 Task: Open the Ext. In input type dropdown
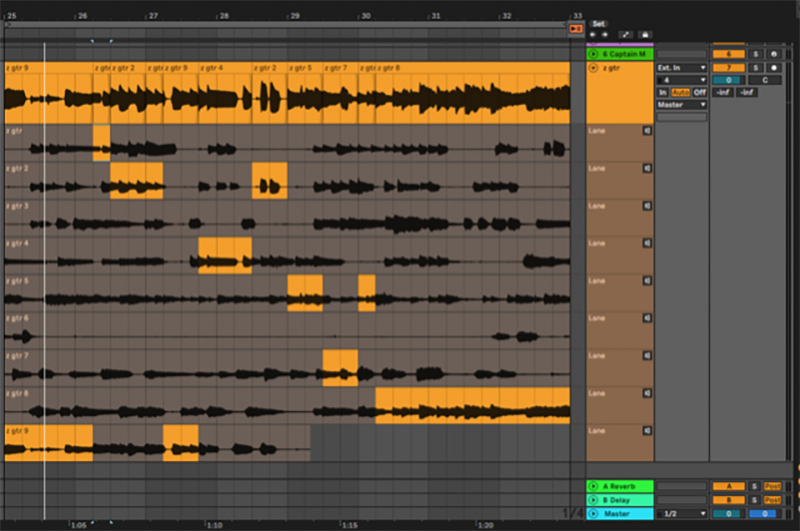(681, 68)
